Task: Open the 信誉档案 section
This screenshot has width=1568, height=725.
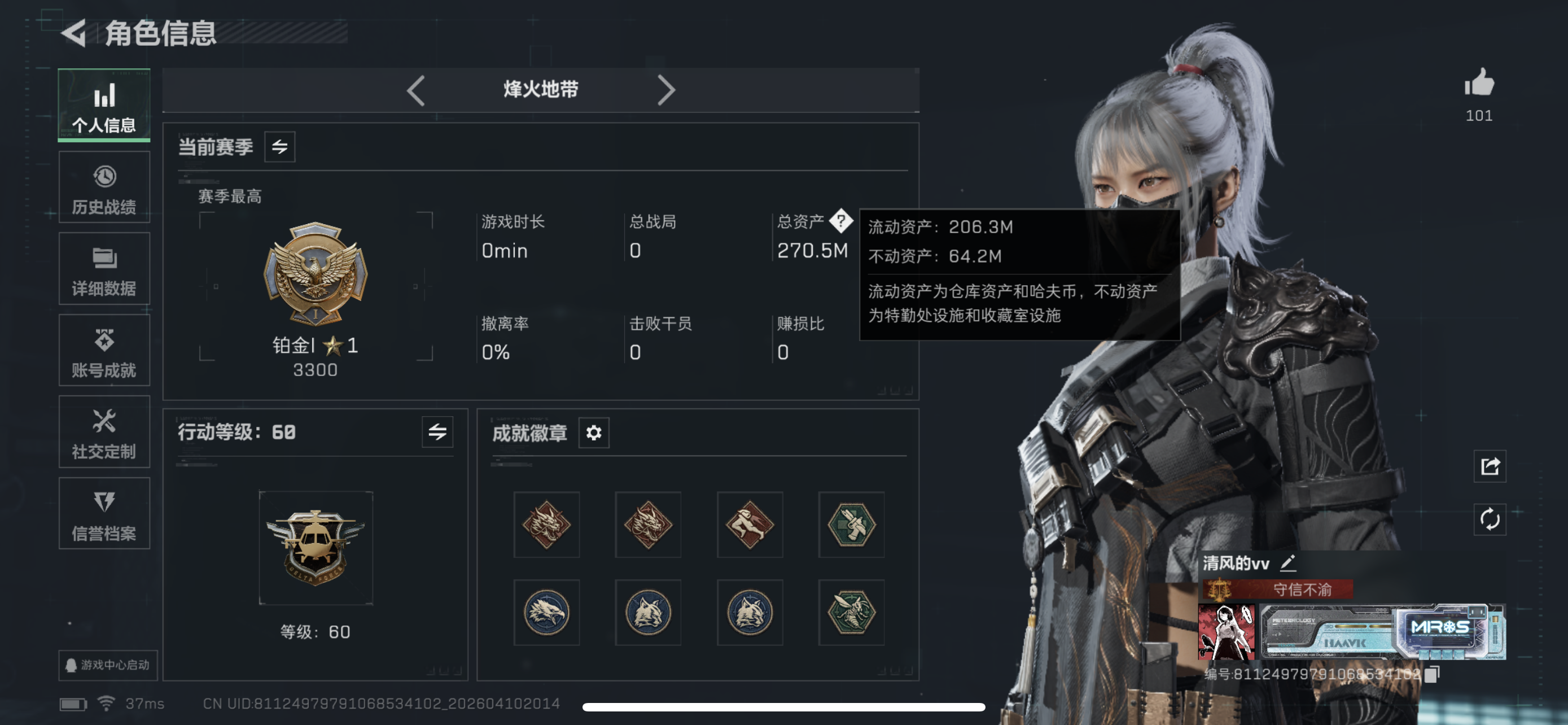Action: (104, 514)
